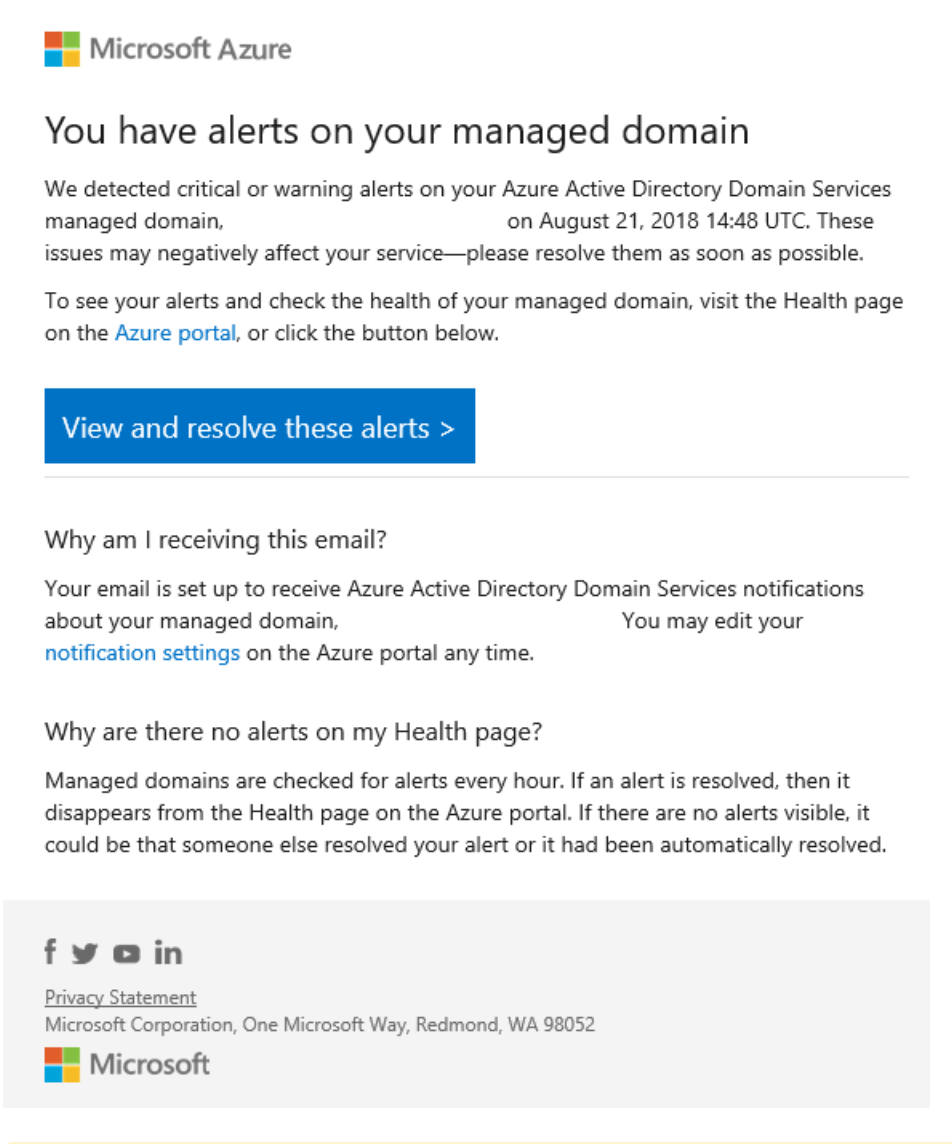Image resolution: width=952 pixels, height=1144 pixels.
Task: Click Why are there no alerts on my Health page heading
Action: click(x=293, y=732)
